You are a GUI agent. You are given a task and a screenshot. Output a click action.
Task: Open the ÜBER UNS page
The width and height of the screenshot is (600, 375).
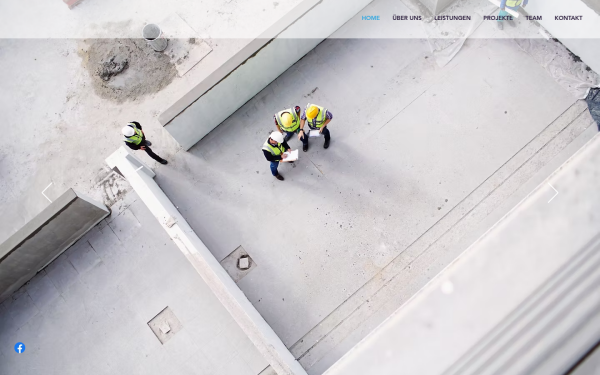click(407, 18)
